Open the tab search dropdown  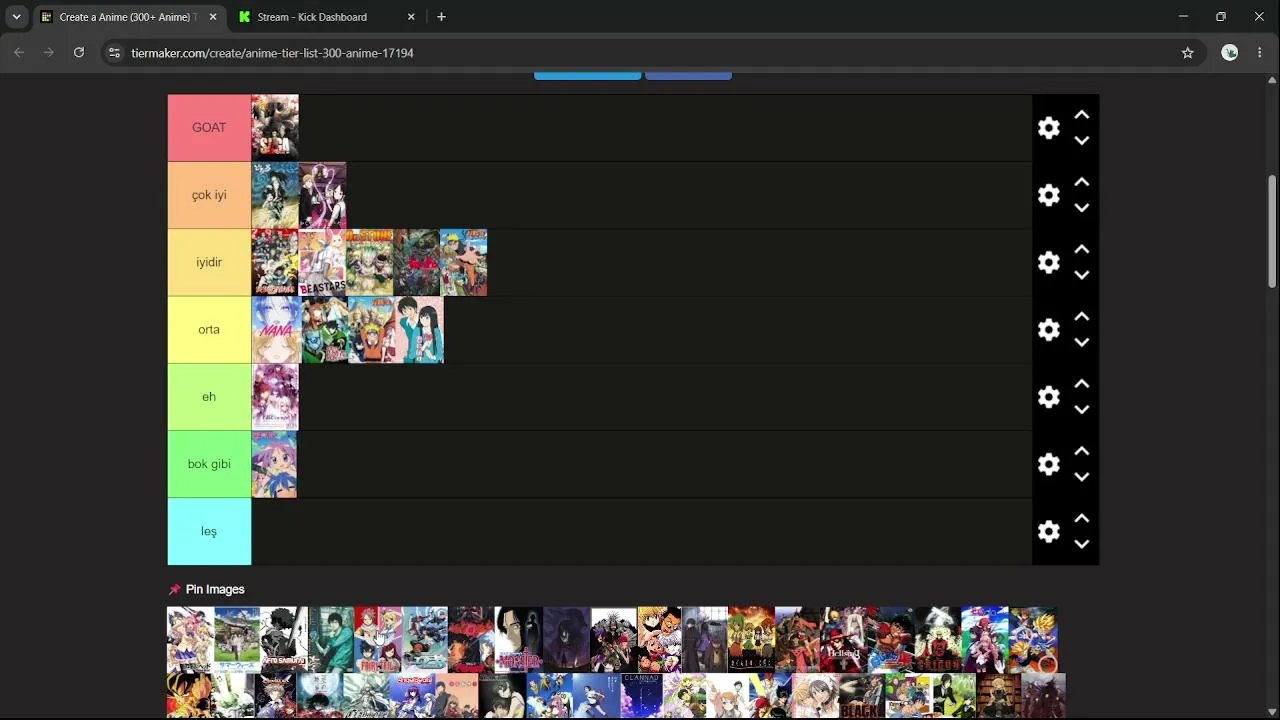click(16, 17)
